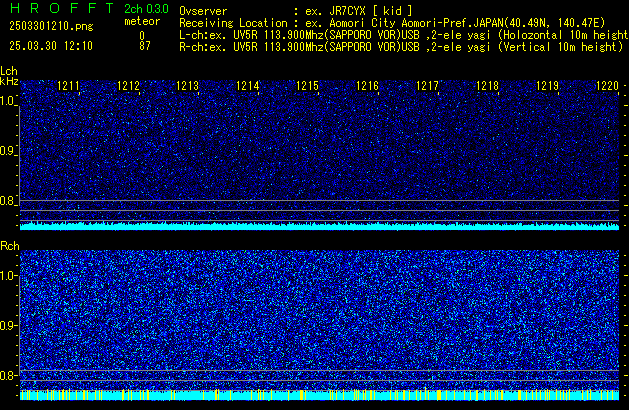
Task: Click the 1219 time marker
Action: pyautogui.click(x=548, y=86)
